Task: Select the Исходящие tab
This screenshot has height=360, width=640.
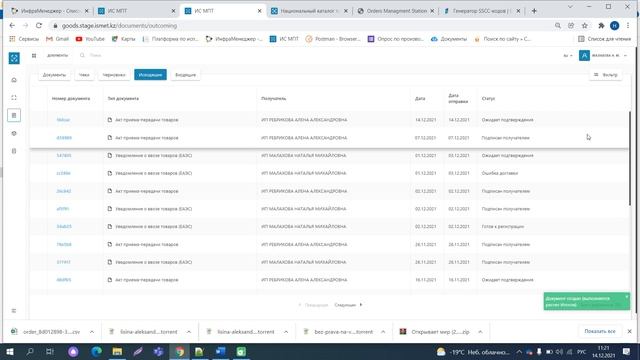Action: pyautogui.click(x=150, y=75)
